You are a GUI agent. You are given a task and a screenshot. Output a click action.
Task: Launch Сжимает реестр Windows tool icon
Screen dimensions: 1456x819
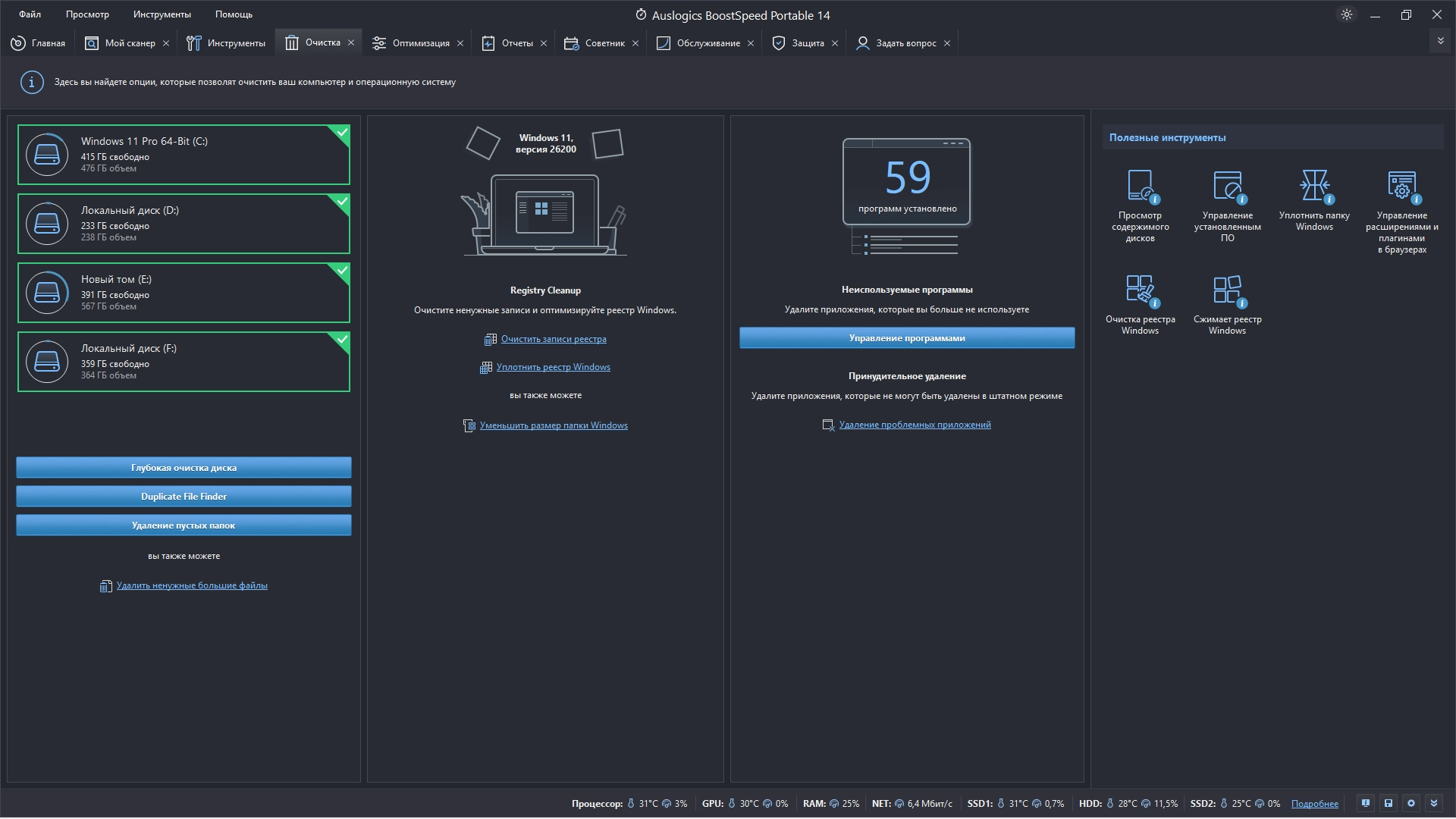point(1227,290)
